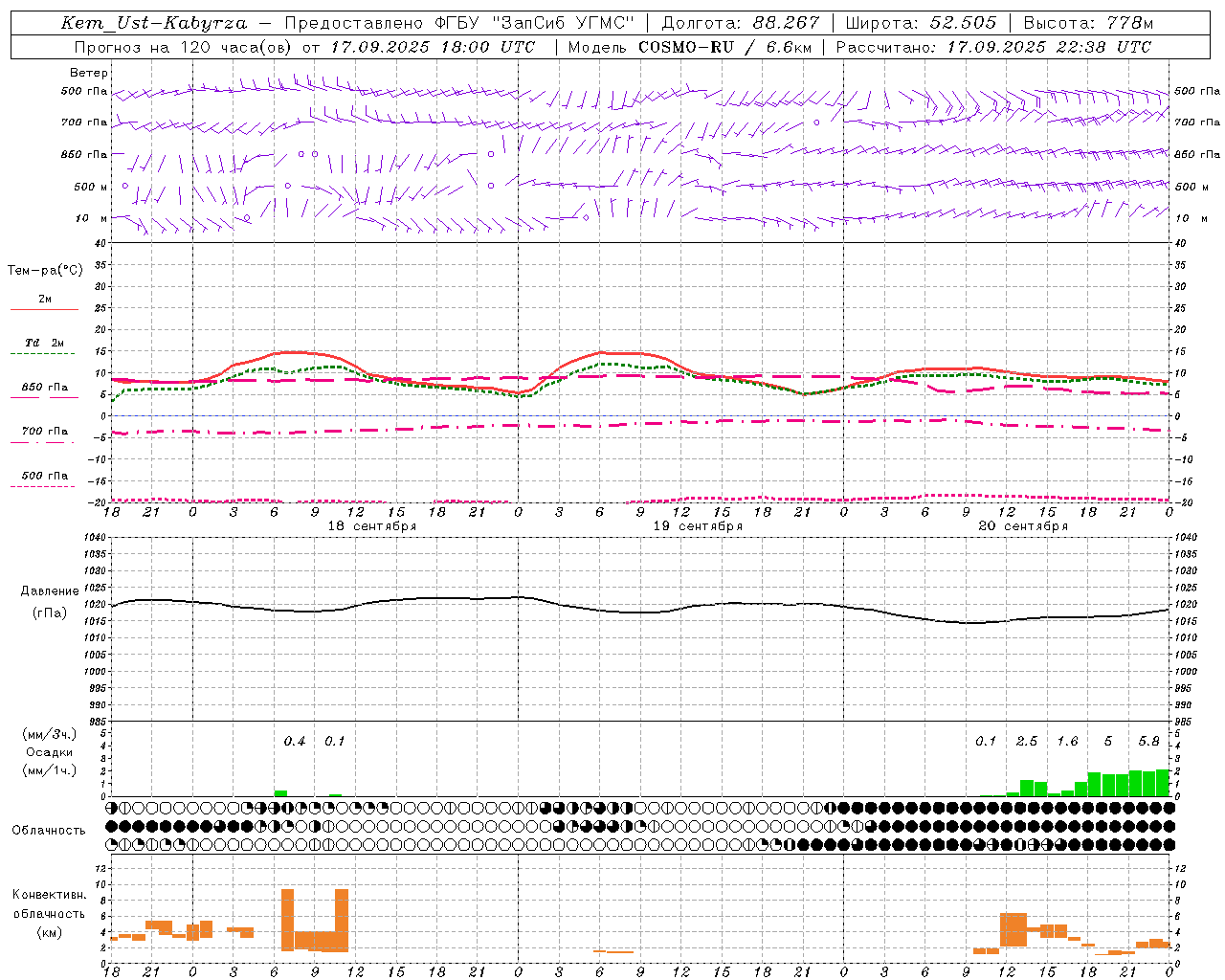Click the '(мм/3ч.)' precipitation unit label
The height and width of the screenshot is (980, 1225).
coord(50,734)
